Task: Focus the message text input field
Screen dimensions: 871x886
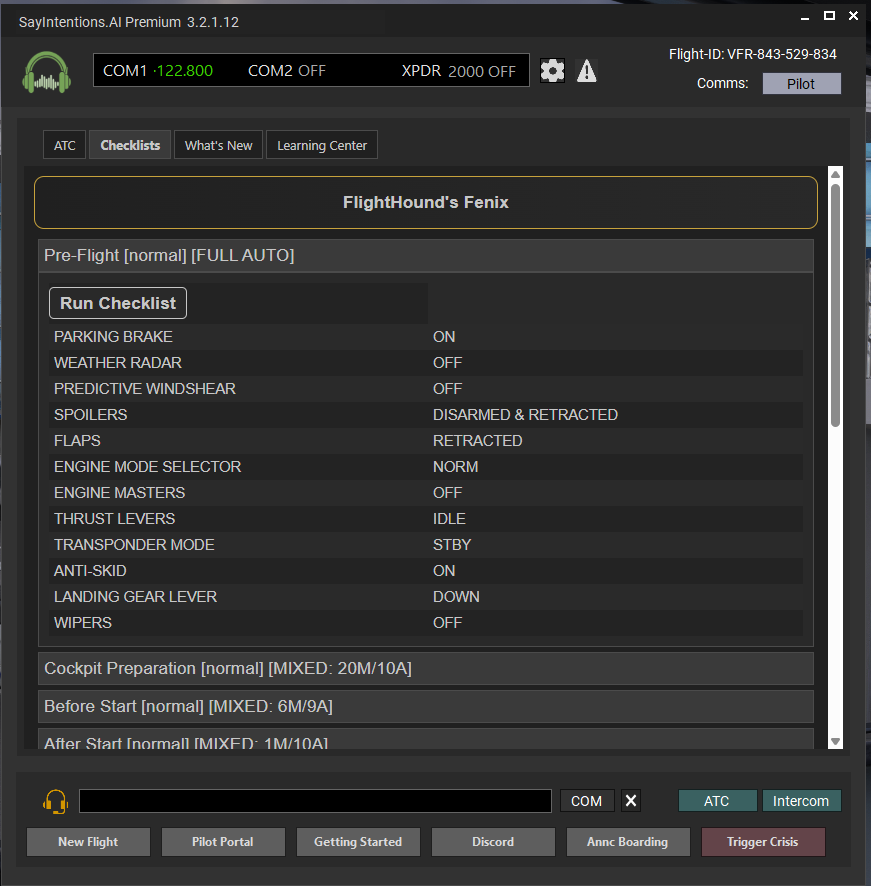Action: click(315, 801)
